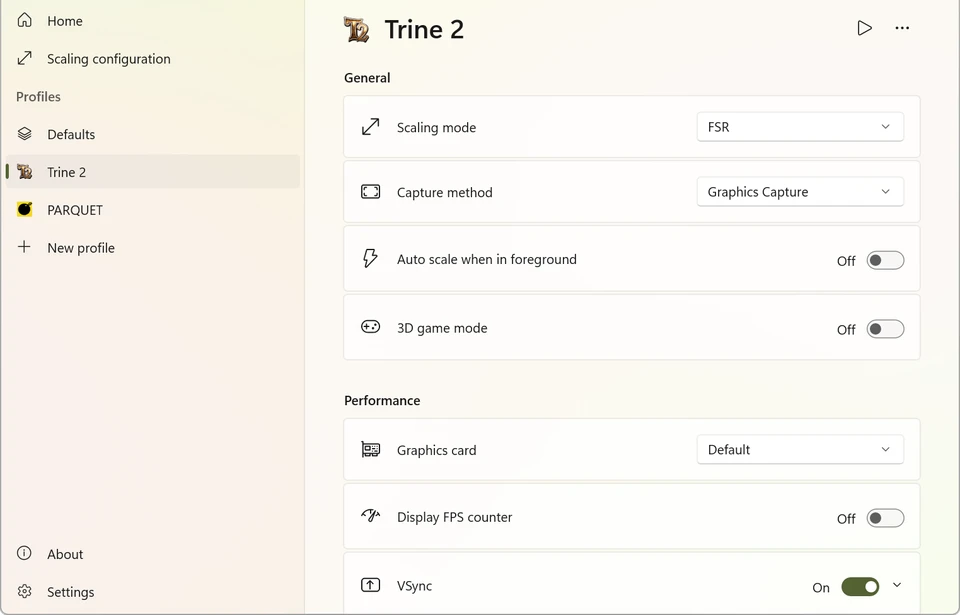960x615 pixels.
Task: Open the About page
Action: (65, 554)
